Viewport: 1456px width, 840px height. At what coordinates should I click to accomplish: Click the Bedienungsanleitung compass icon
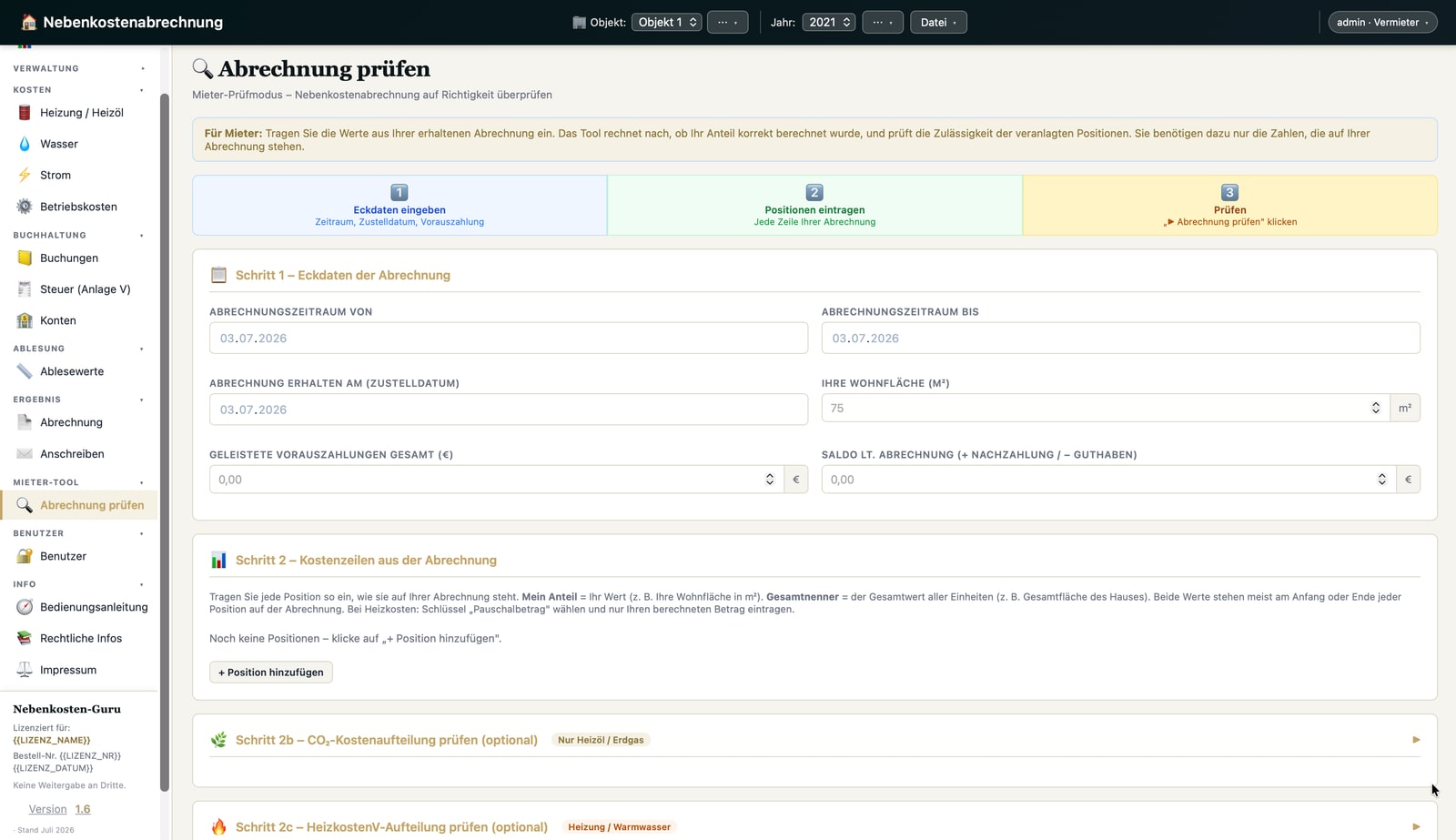[x=25, y=607]
